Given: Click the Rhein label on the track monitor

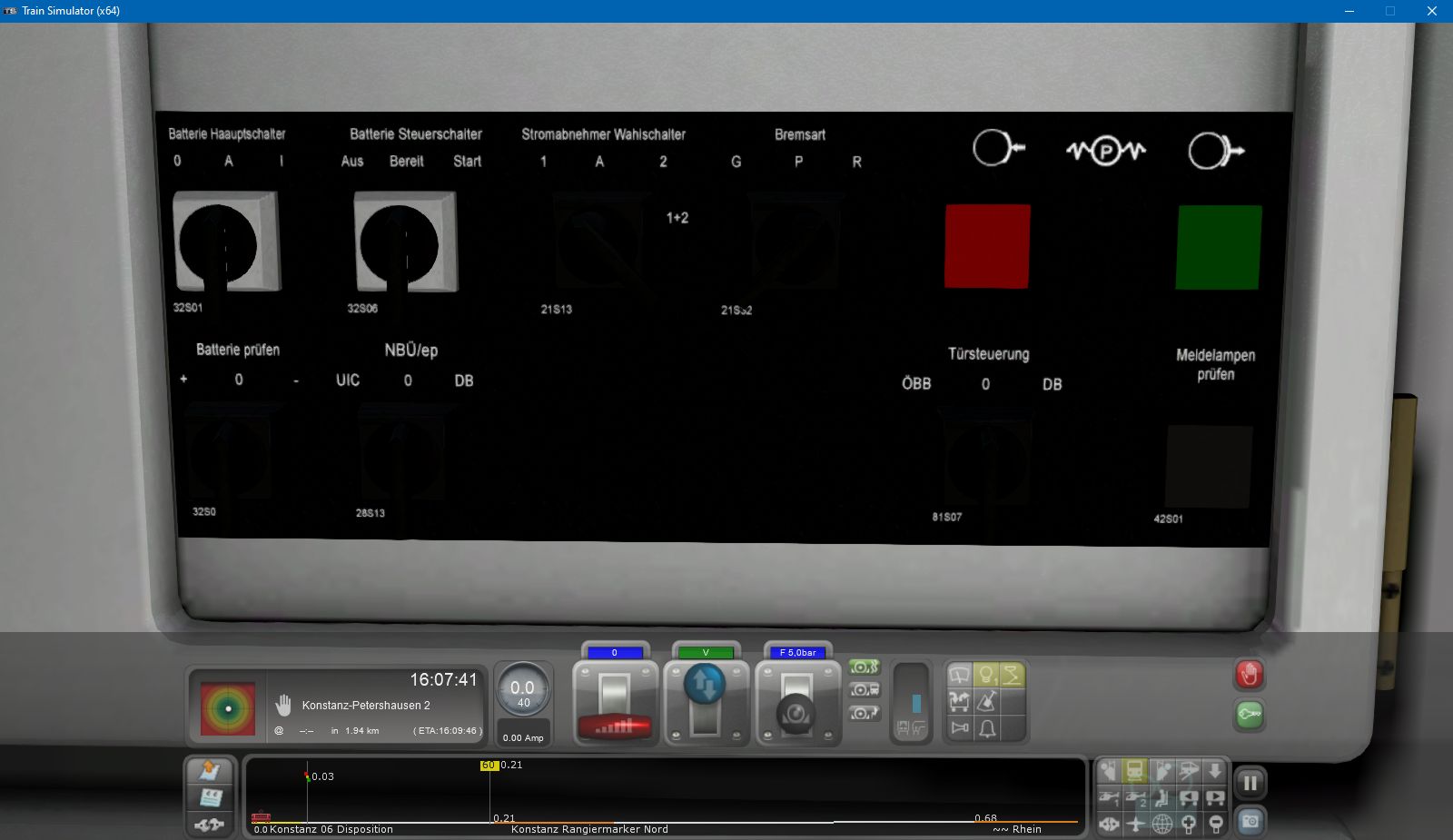Looking at the screenshot, I should (x=1027, y=829).
